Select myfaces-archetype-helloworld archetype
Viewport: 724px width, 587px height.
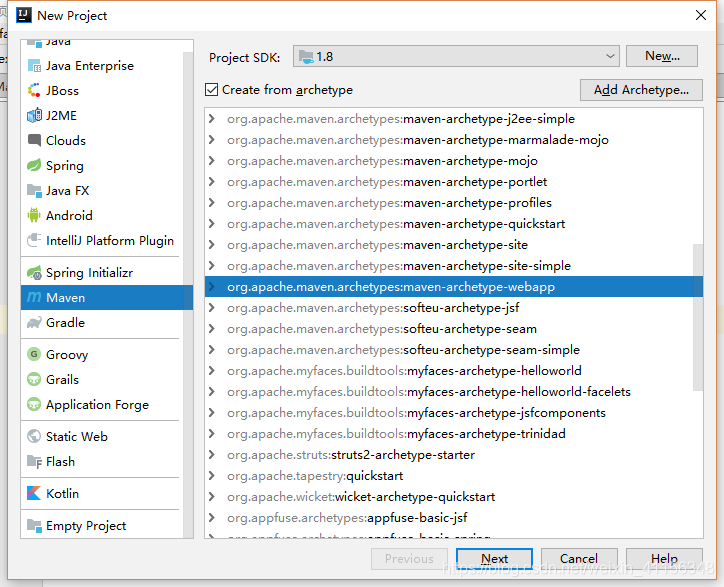(x=454, y=371)
